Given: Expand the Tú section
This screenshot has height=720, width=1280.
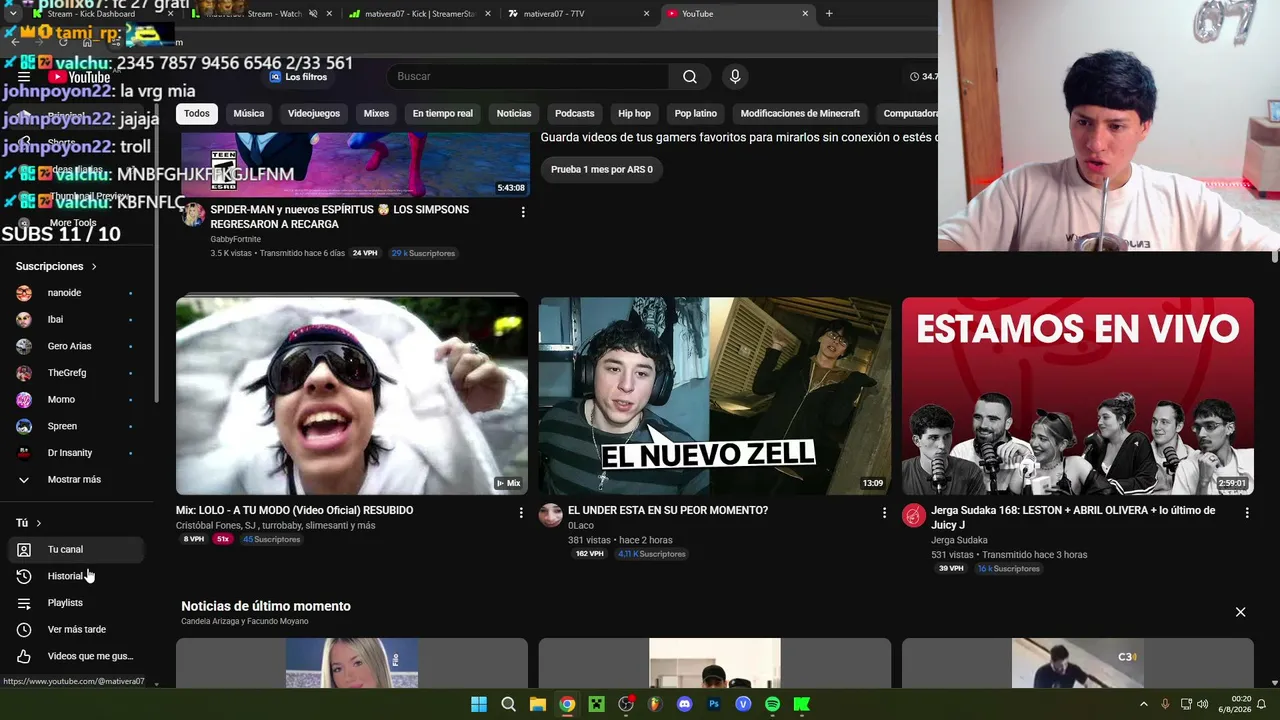Looking at the screenshot, I should 29,523.
